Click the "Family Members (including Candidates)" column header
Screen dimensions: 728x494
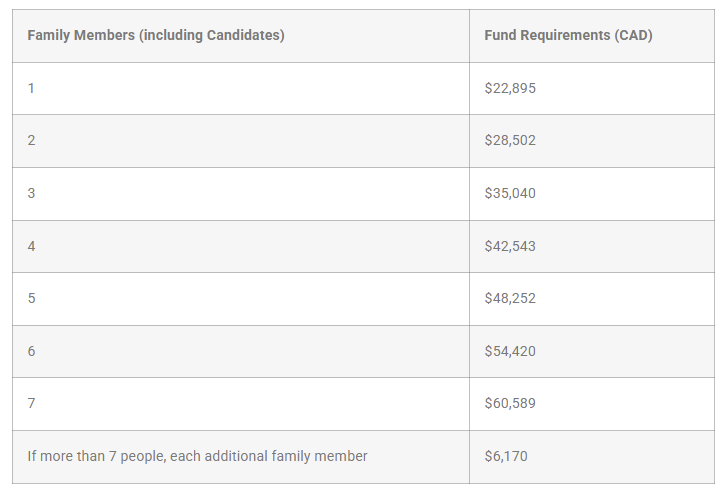pyautogui.click(x=156, y=36)
